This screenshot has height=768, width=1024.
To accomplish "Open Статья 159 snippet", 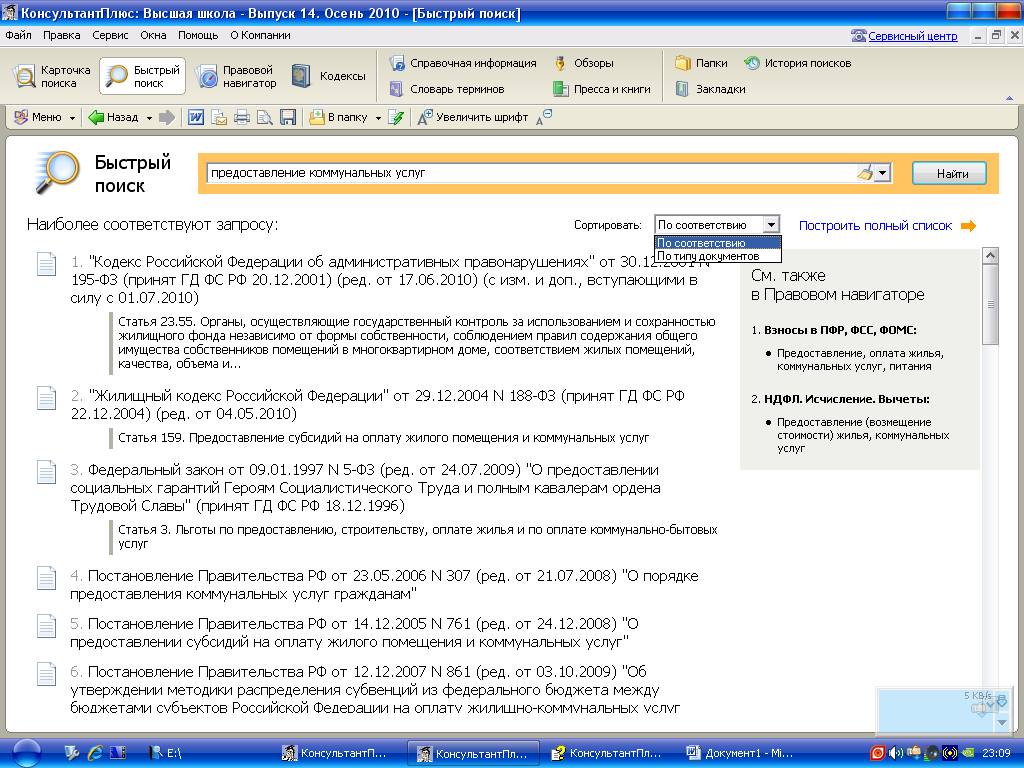I will 383,438.
